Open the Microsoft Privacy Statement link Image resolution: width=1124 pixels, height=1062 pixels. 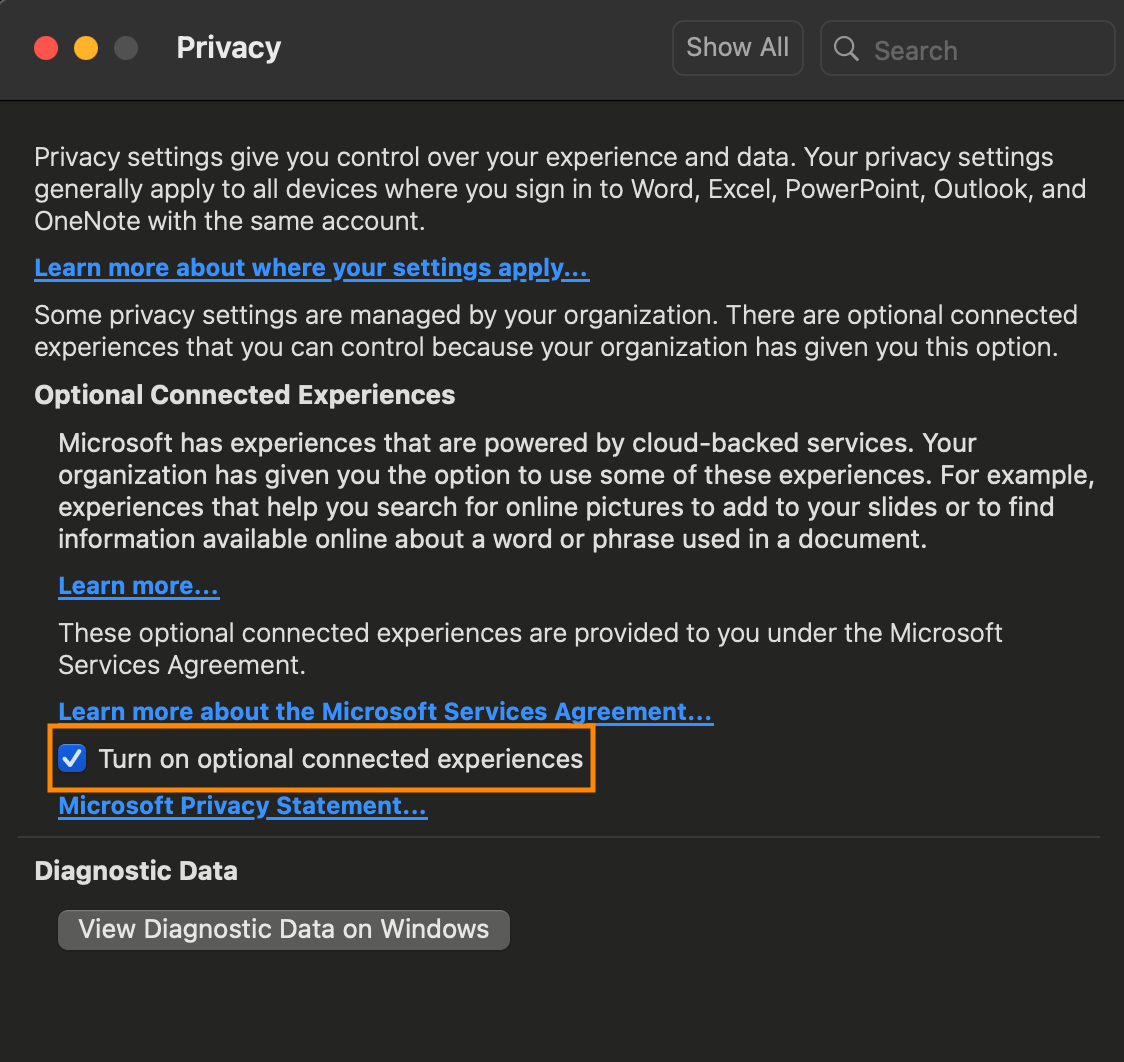242,806
